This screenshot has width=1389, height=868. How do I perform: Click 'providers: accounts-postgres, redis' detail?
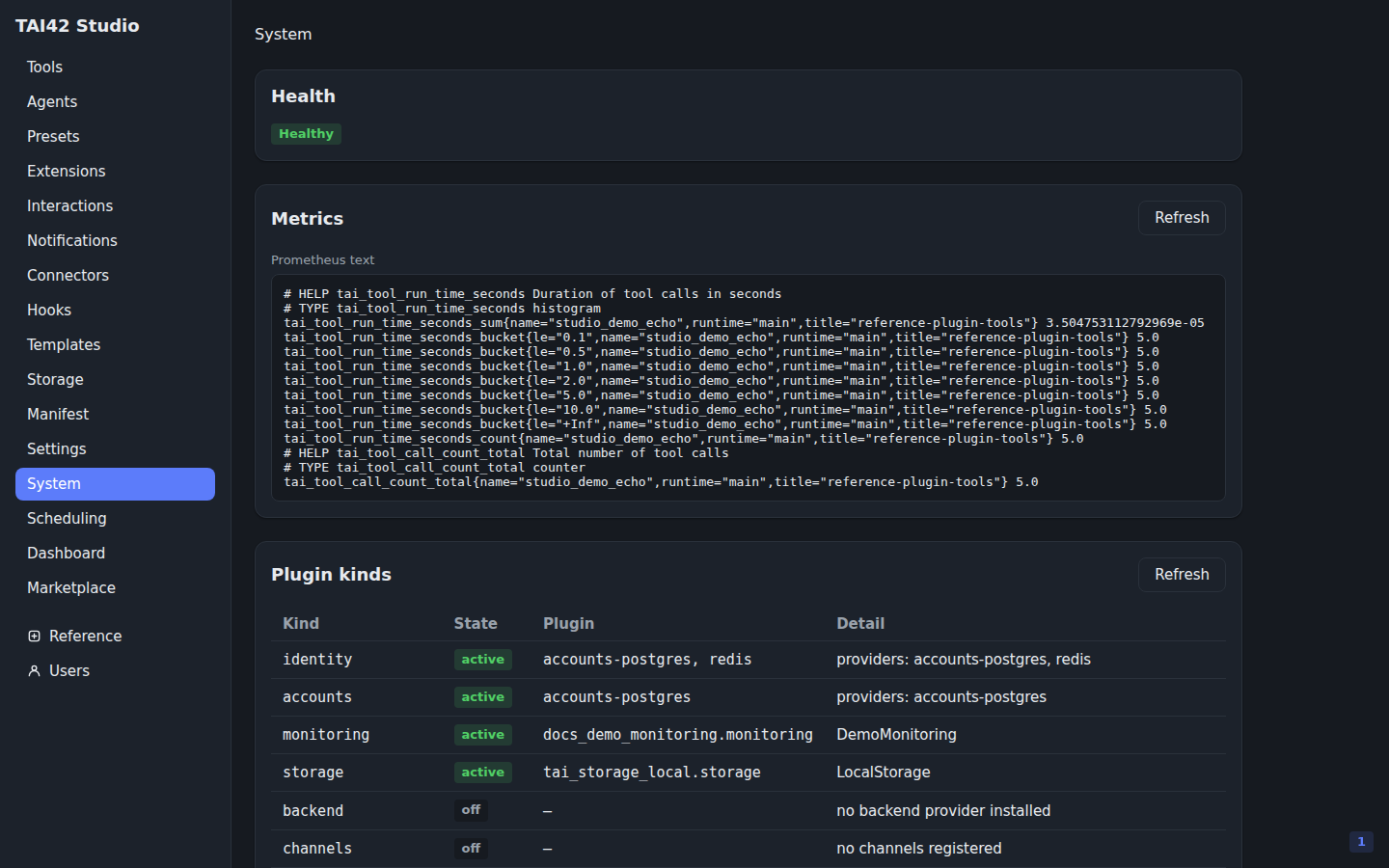click(x=964, y=660)
